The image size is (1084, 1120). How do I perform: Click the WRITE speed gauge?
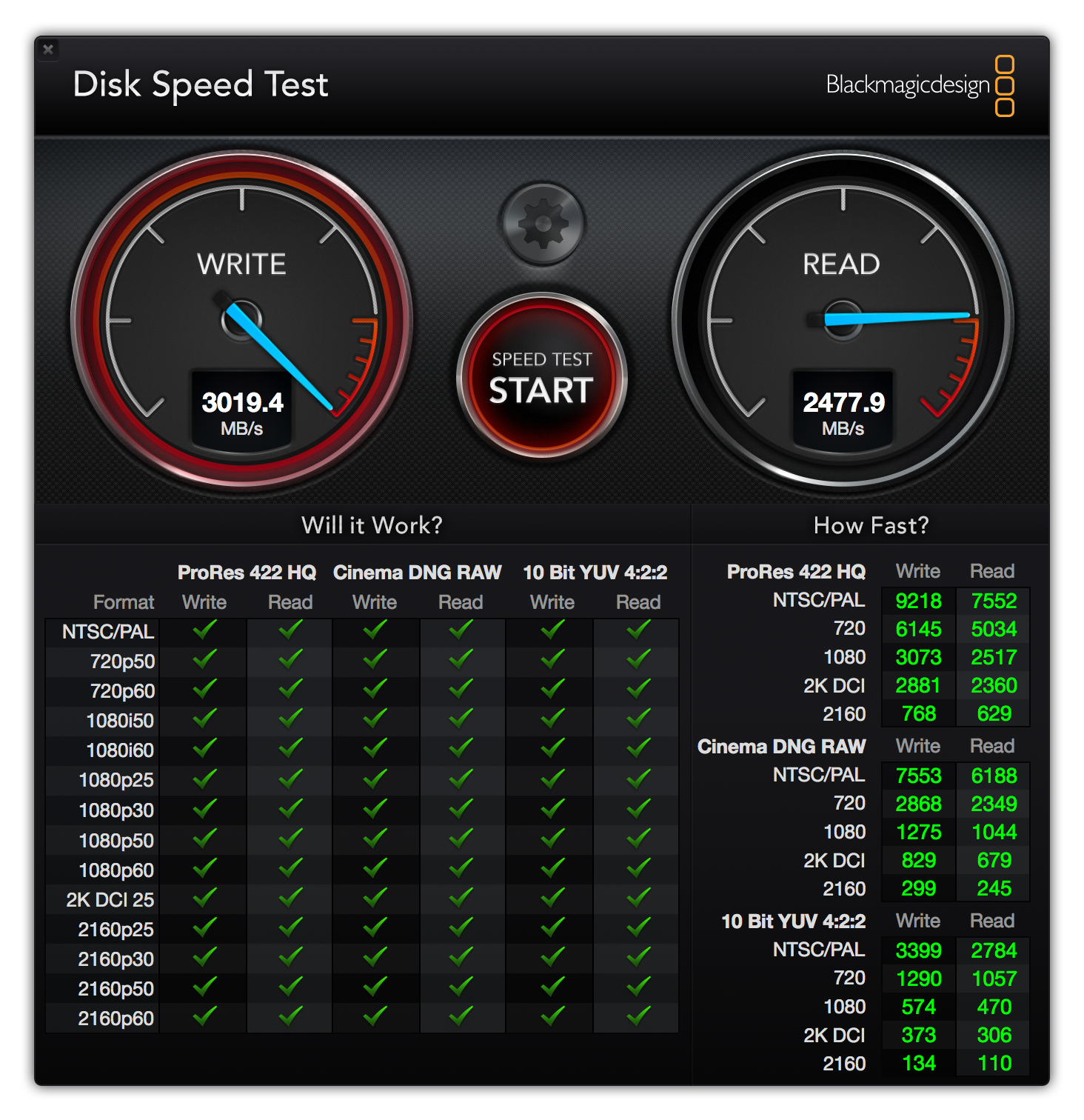pyautogui.click(x=241, y=319)
